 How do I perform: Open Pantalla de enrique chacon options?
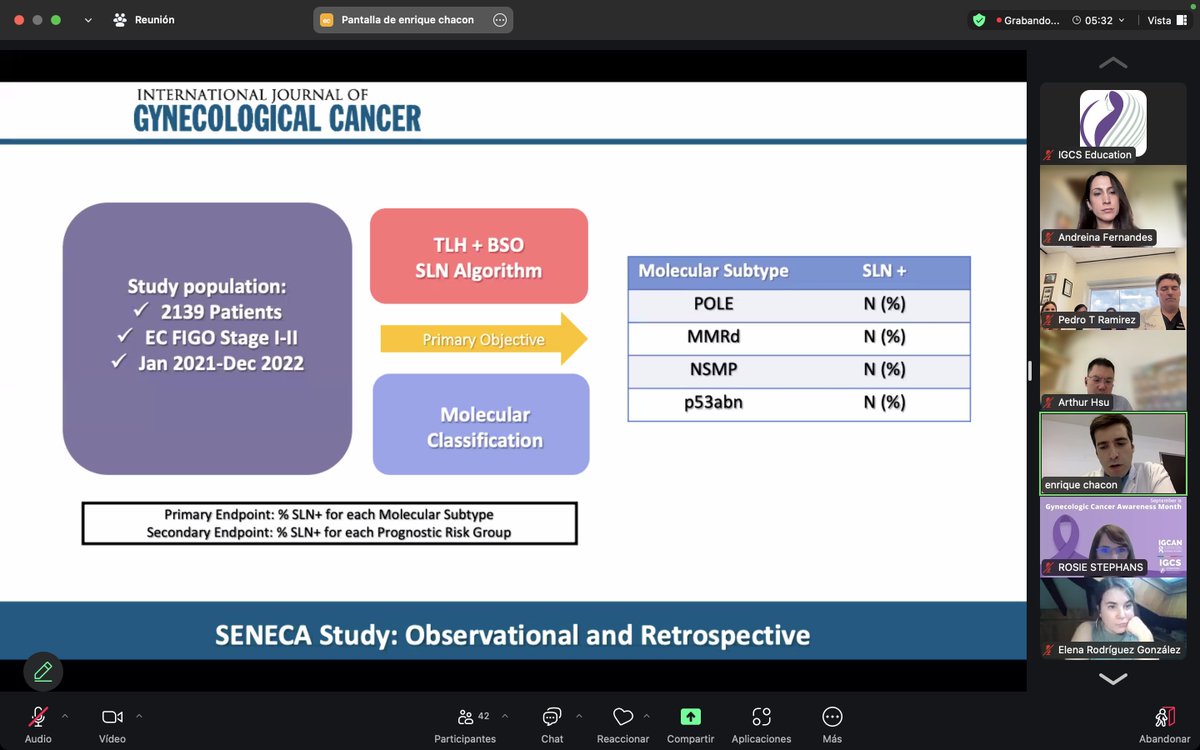point(500,20)
